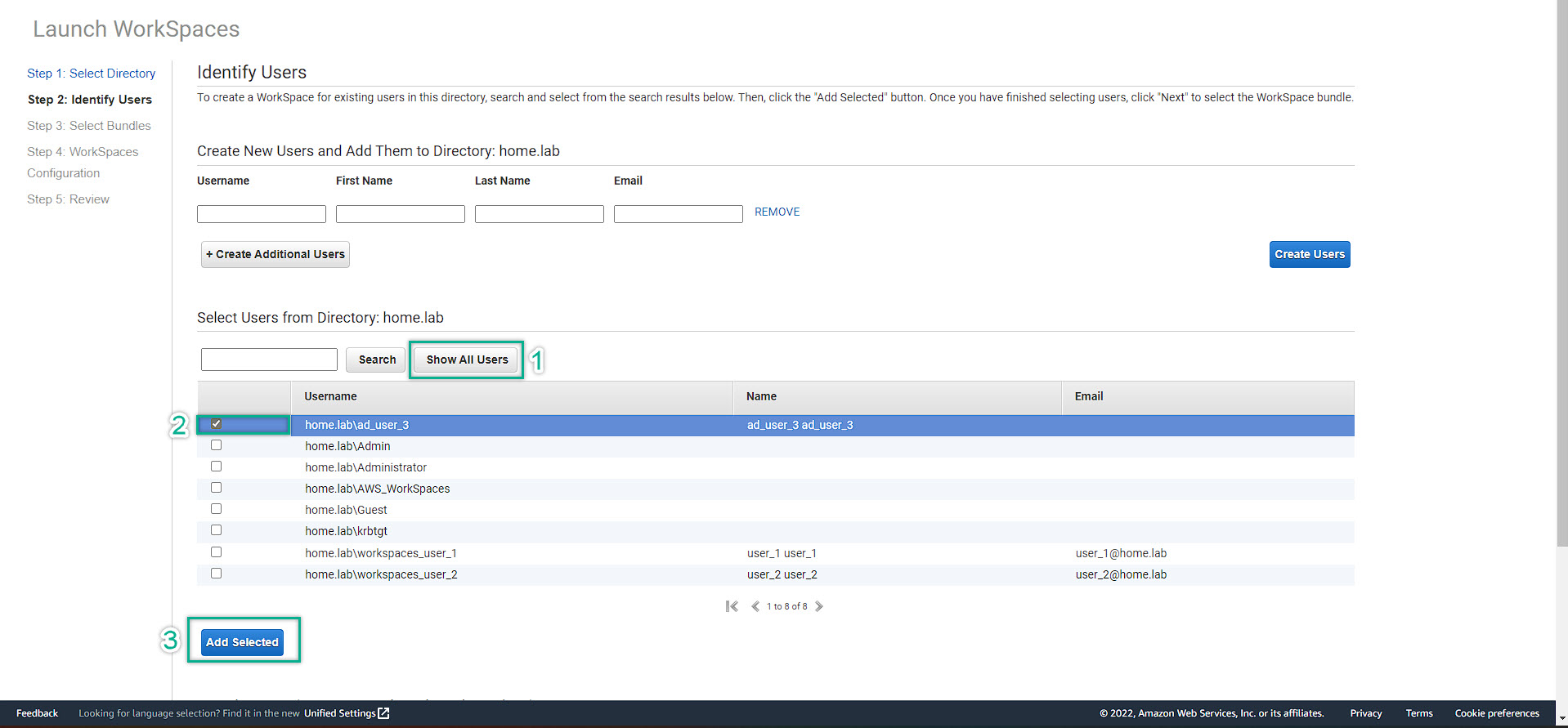Focus the Username input field
This screenshot has height=728, width=1568.
tap(262, 214)
